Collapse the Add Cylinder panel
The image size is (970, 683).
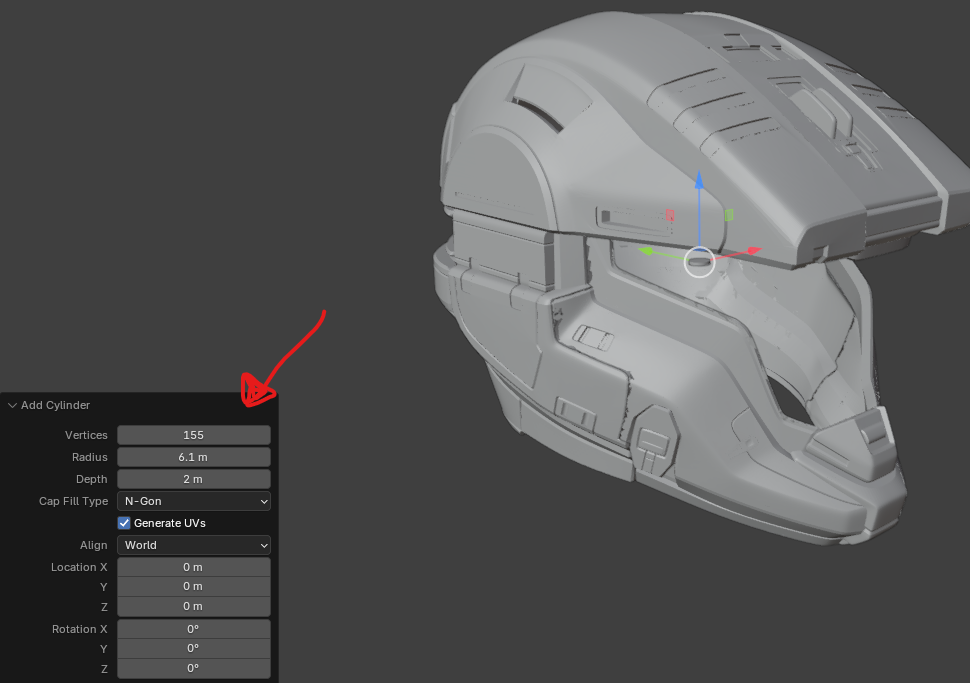pos(12,405)
